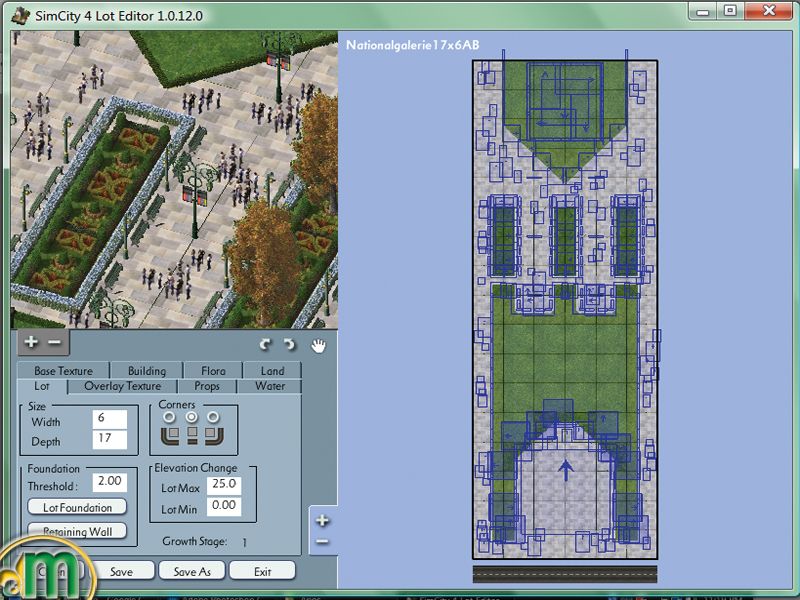Open the Overlay Texture tab

pos(122,386)
